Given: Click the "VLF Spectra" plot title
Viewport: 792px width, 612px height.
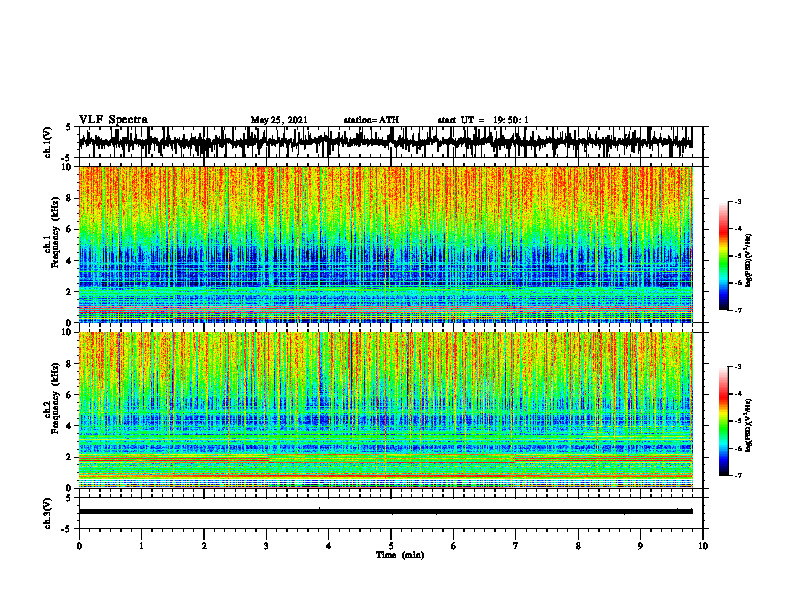Looking at the screenshot, I should [113, 120].
